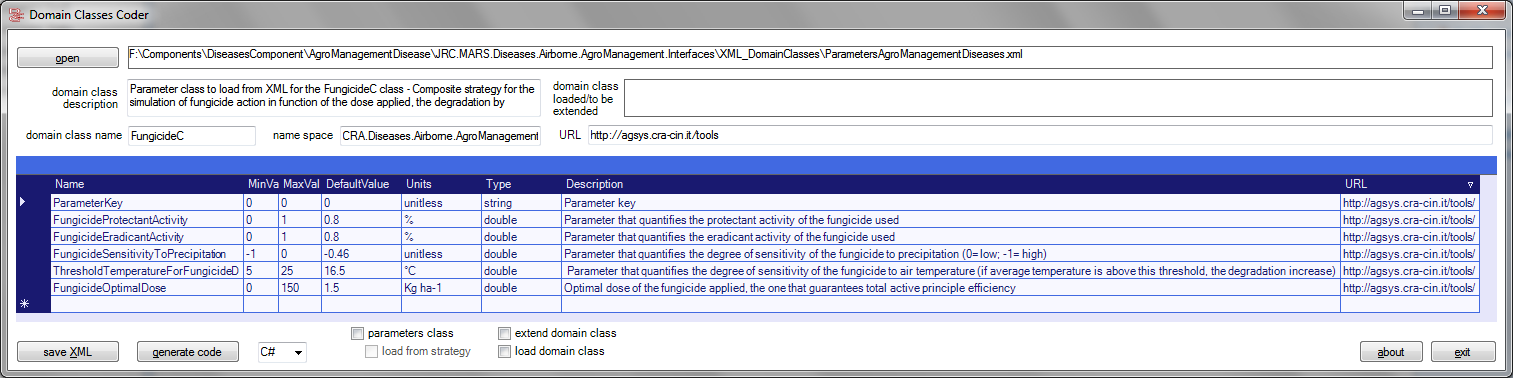
Task: Click the open file button
Action: (68, 58)
